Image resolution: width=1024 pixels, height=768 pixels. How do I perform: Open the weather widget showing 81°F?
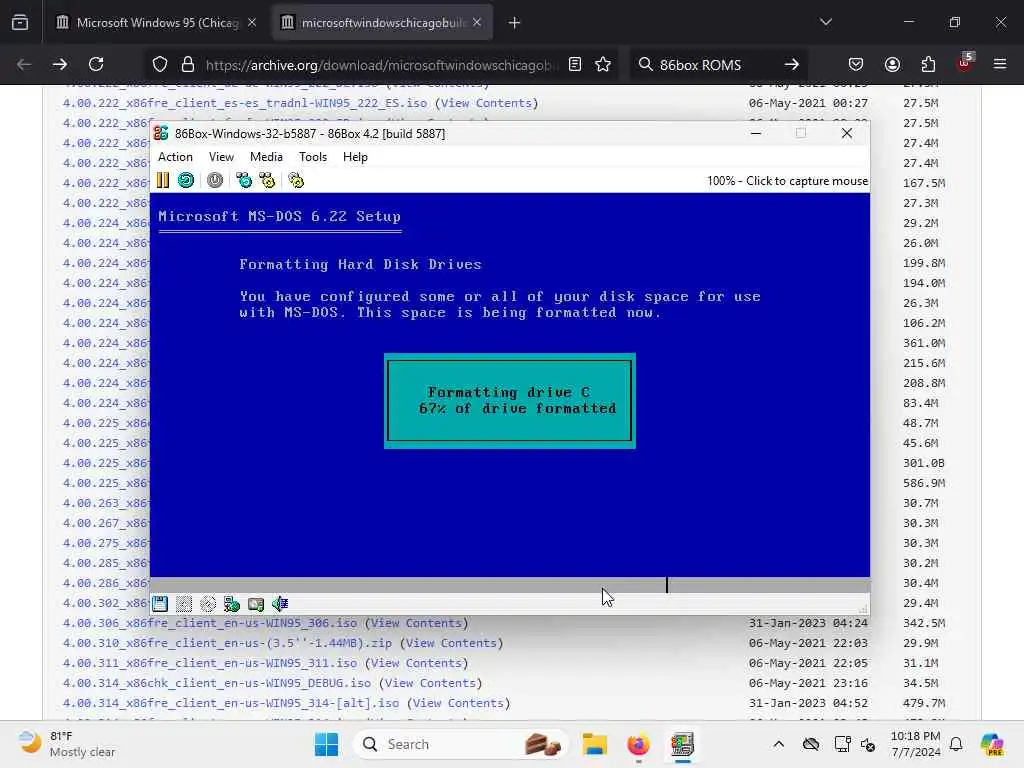[67, 744]
